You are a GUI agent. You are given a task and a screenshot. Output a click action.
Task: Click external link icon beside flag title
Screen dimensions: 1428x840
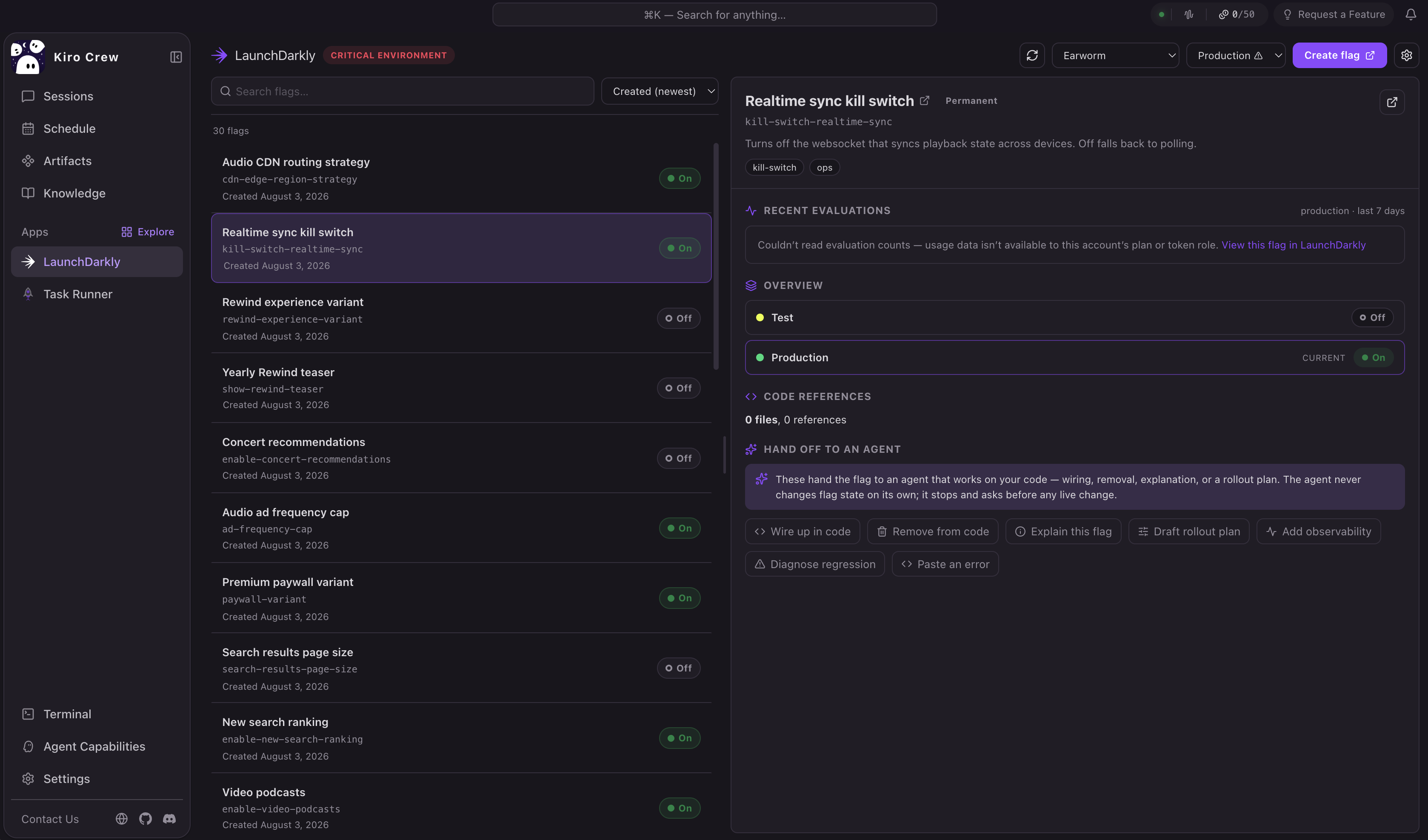coord(924,100)
